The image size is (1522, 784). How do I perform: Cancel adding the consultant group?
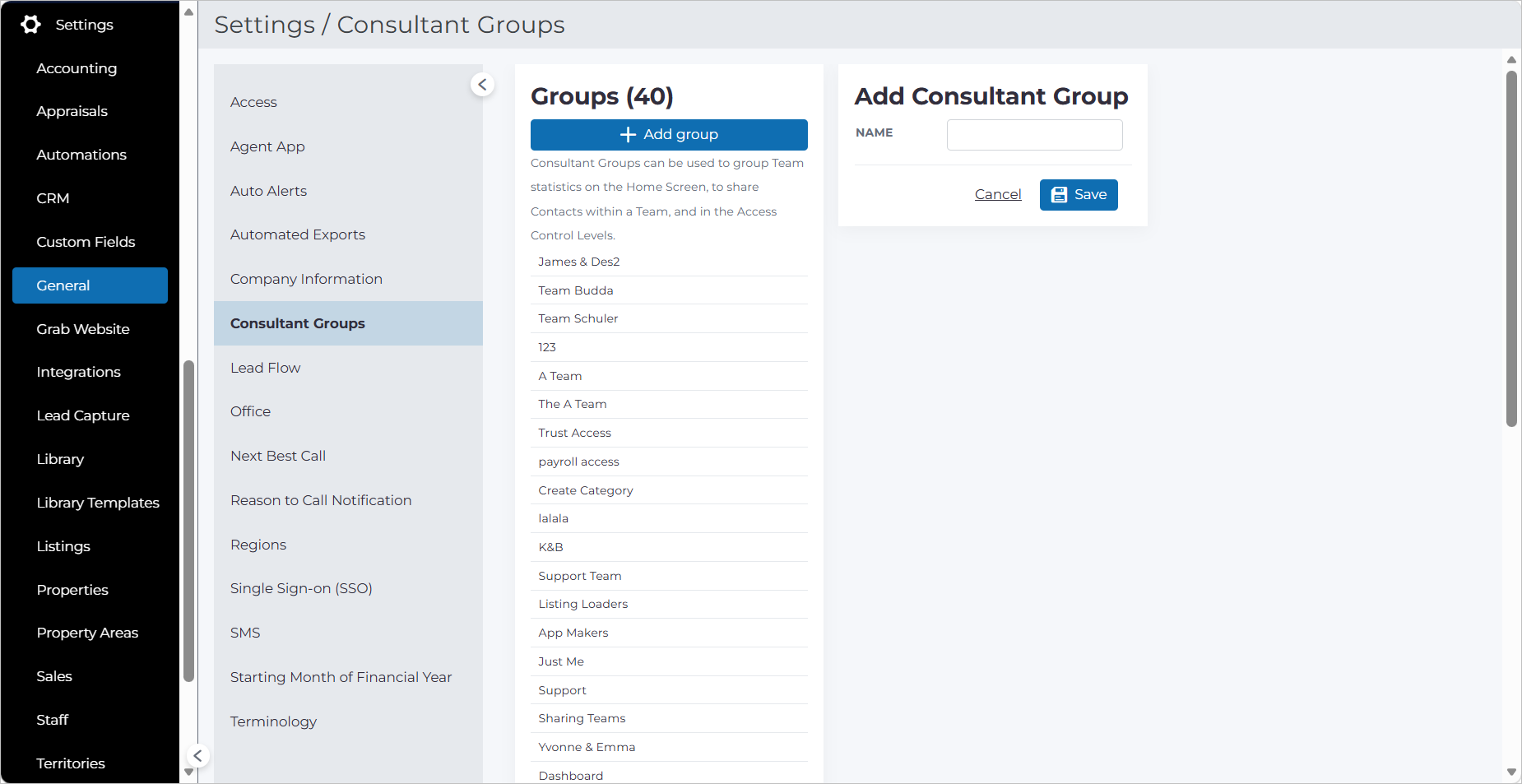(x=998, y=194)
